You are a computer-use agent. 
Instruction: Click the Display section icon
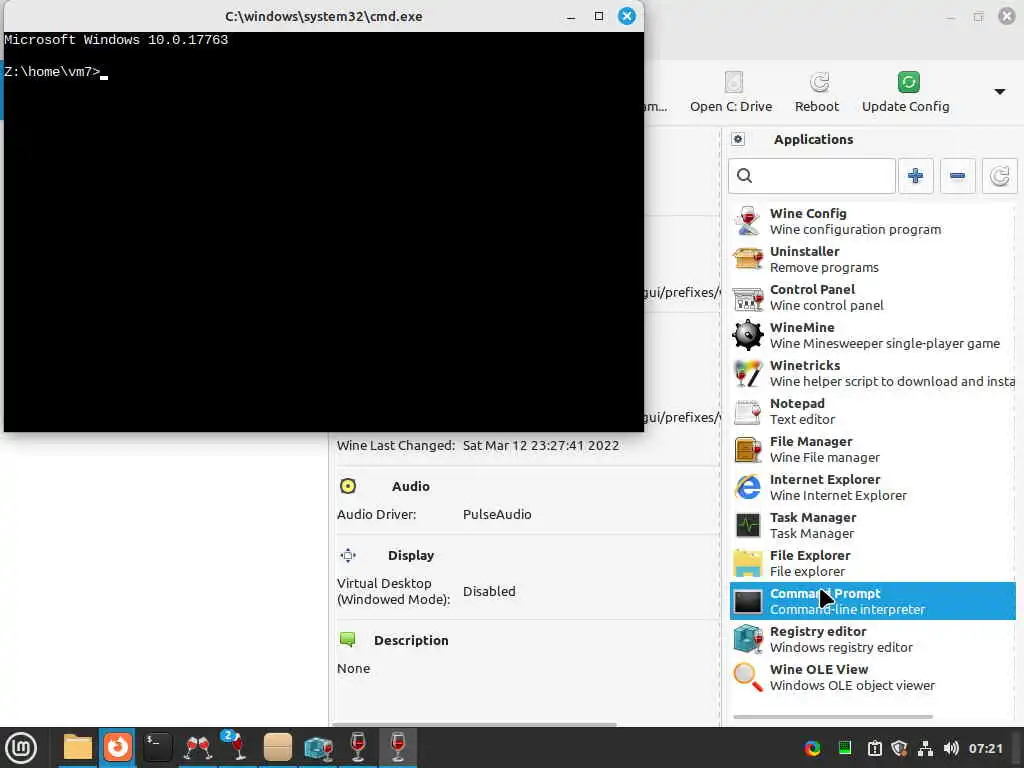click(348, 555)
